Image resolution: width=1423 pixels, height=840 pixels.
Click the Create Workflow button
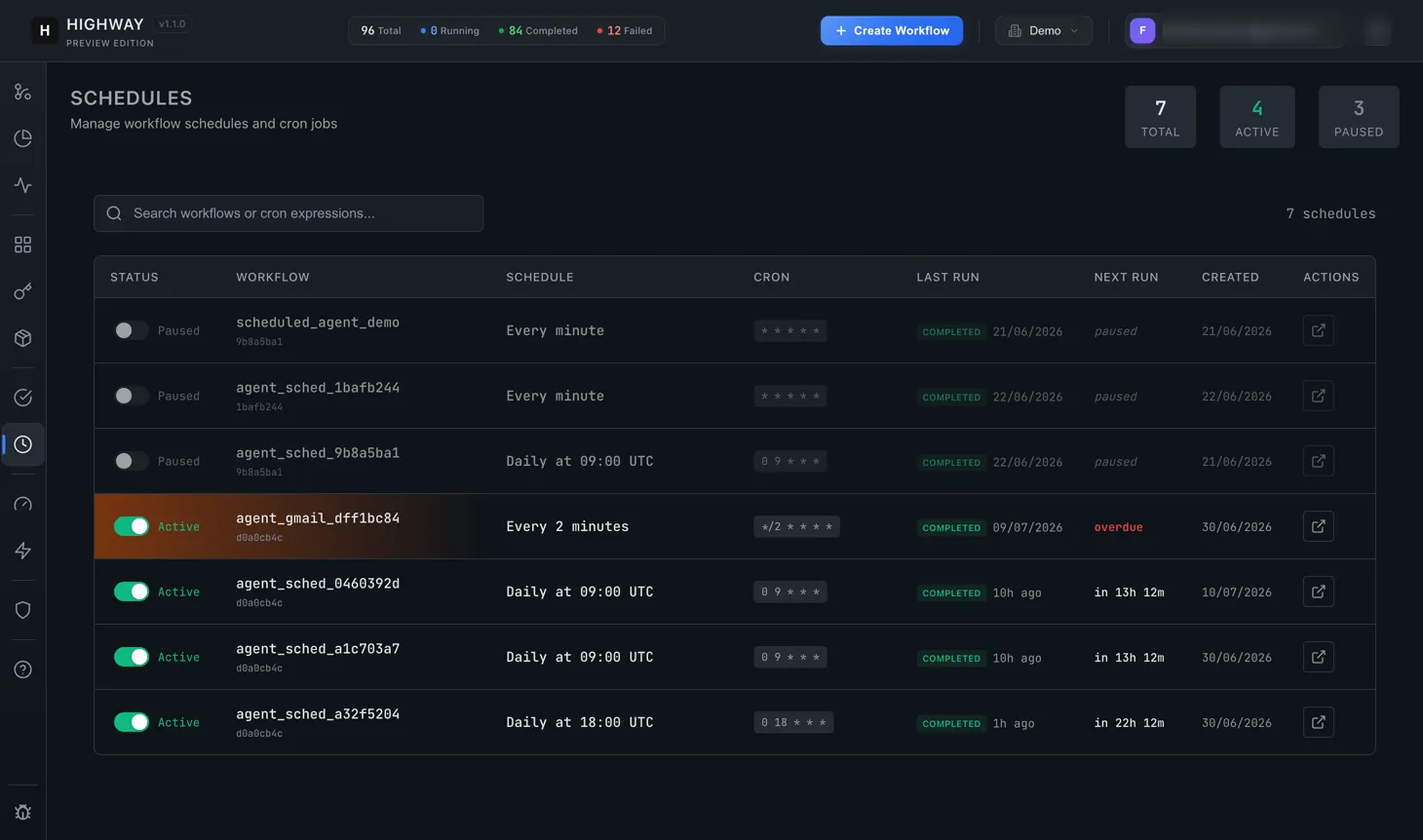pos(891,30)
